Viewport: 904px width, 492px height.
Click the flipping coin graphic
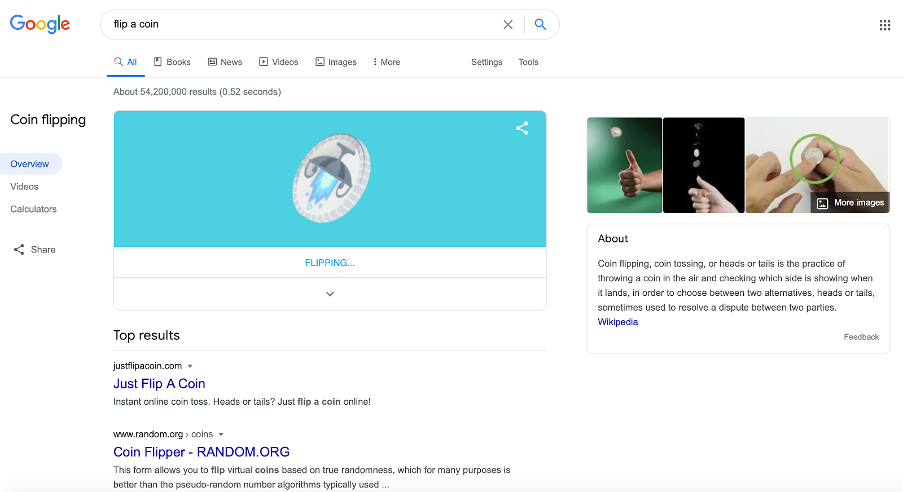tap(331, 178)
